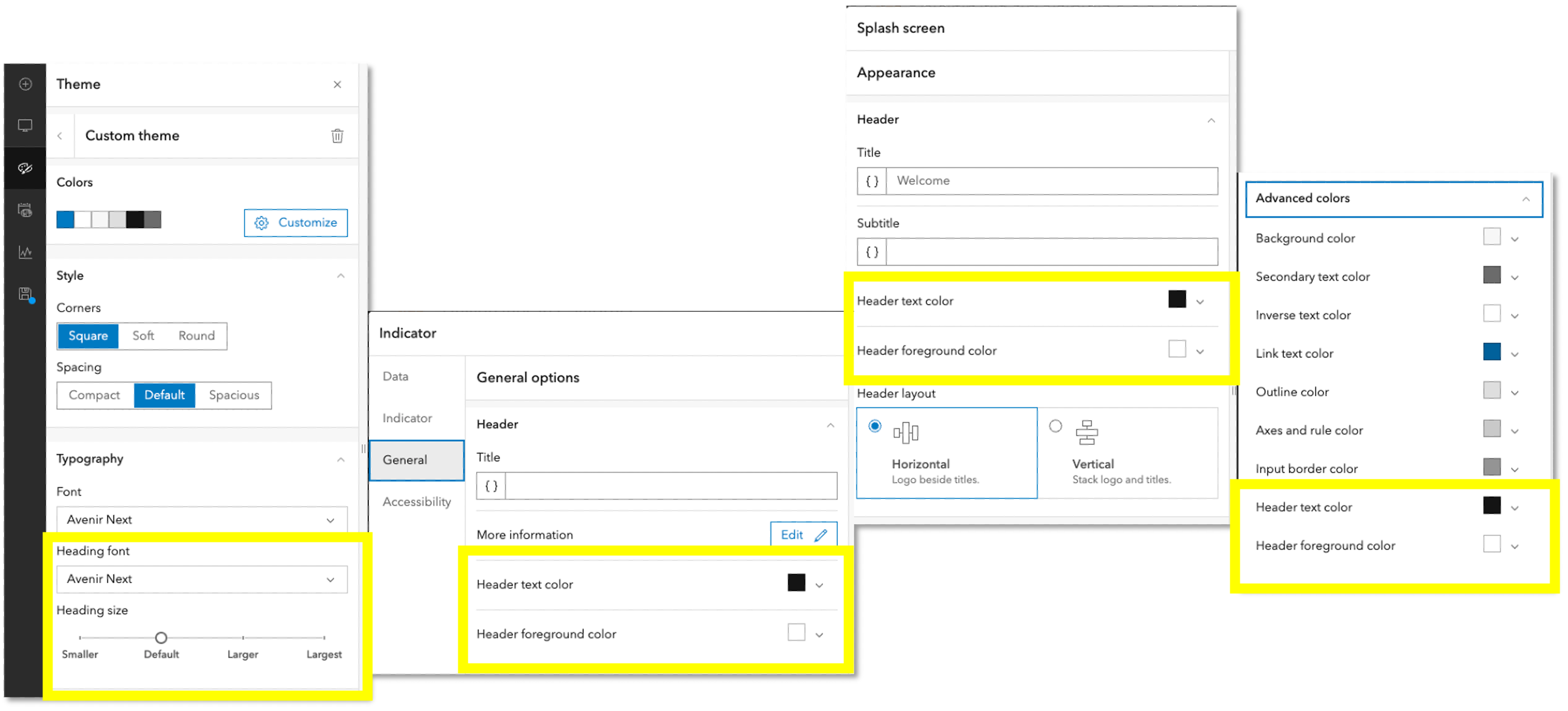Click the Customize colors button
The height and width of the screenshot is (711, 1568).
click(296, 223)
